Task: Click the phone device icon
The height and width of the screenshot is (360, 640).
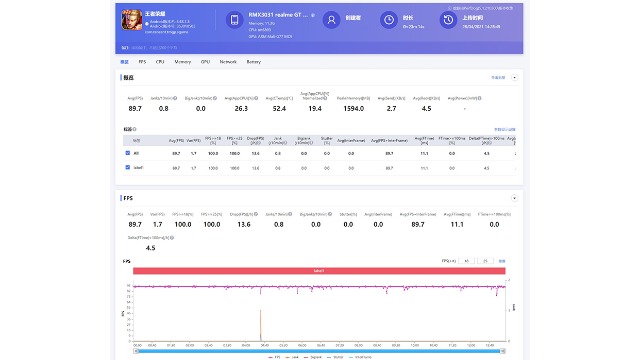Action: pos(234,20)
